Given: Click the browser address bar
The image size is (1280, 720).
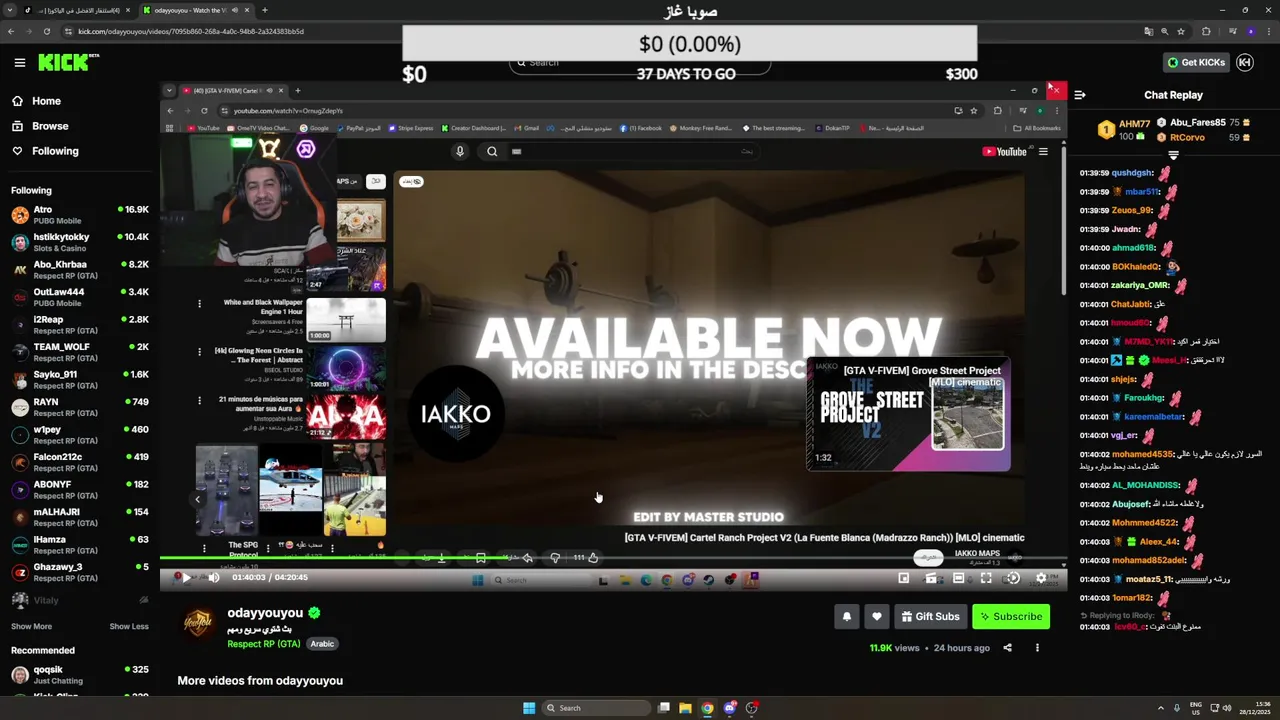Looking at the screenshot, I should pyautogui.click(x=600, y=31).
